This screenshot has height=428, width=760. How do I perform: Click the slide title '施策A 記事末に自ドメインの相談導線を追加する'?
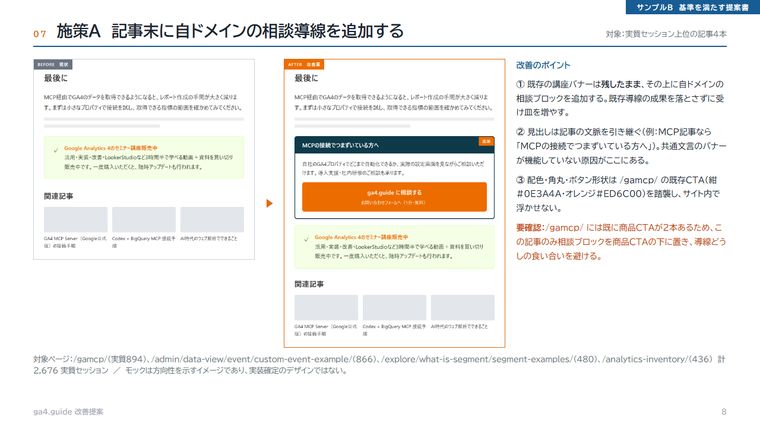[230, 31]
